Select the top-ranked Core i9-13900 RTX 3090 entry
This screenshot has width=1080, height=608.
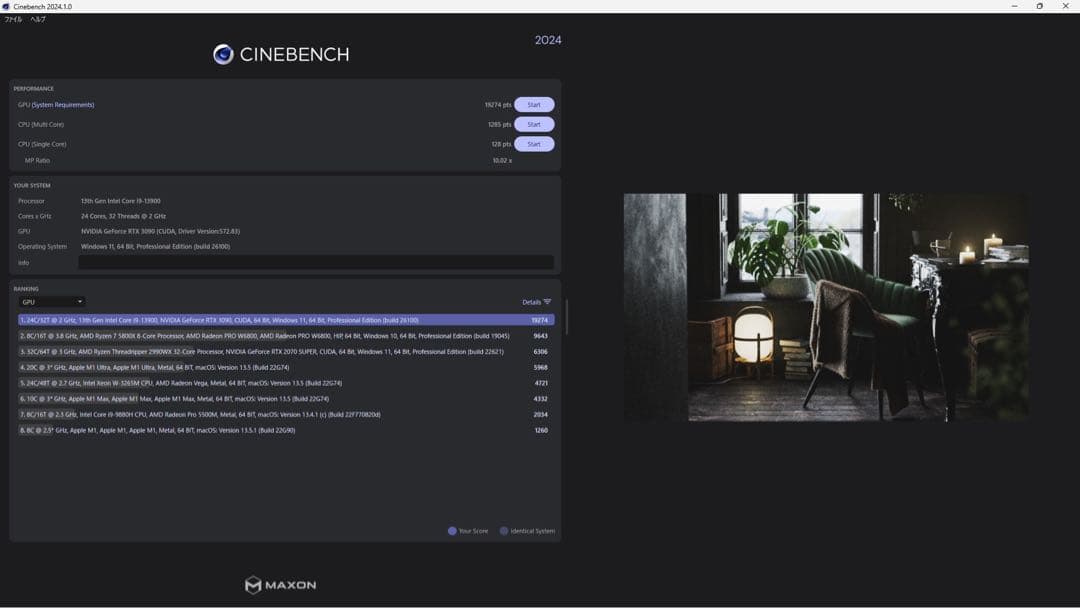point(285,320)
